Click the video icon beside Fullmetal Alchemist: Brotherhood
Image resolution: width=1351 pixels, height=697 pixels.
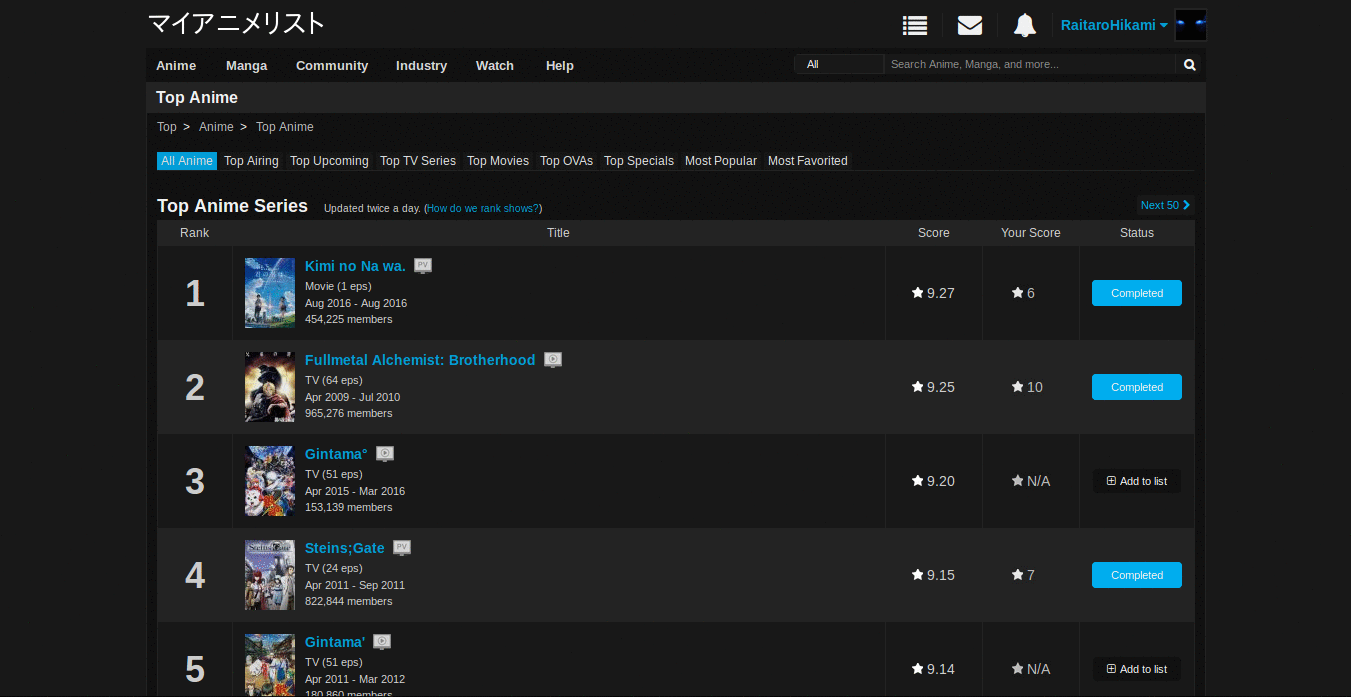click(x=553, y=360)
